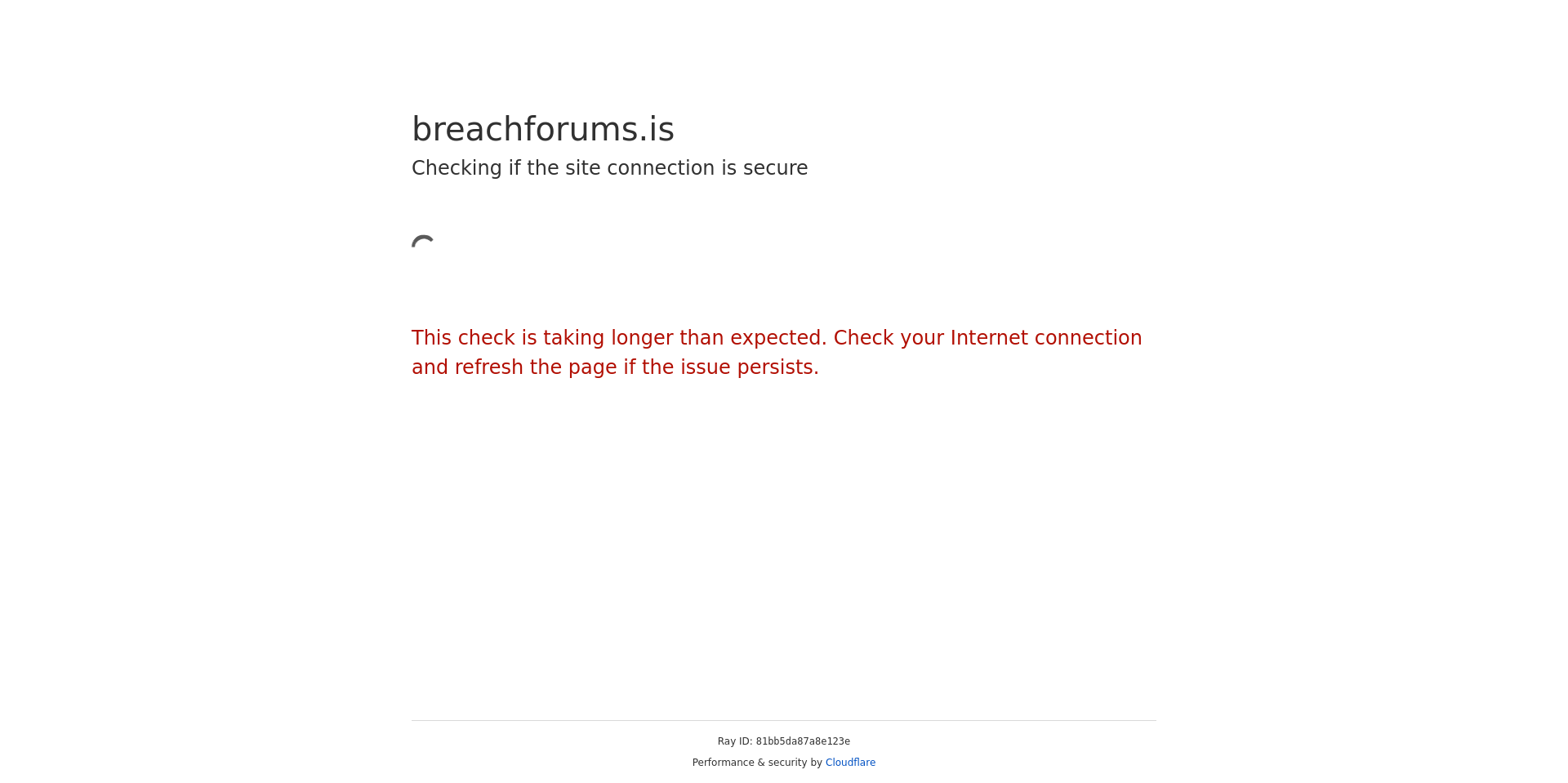Viewport: 1568px width, 783px height.
Task: Open the Cloudflare link in footer
Action: pos(850,763)
